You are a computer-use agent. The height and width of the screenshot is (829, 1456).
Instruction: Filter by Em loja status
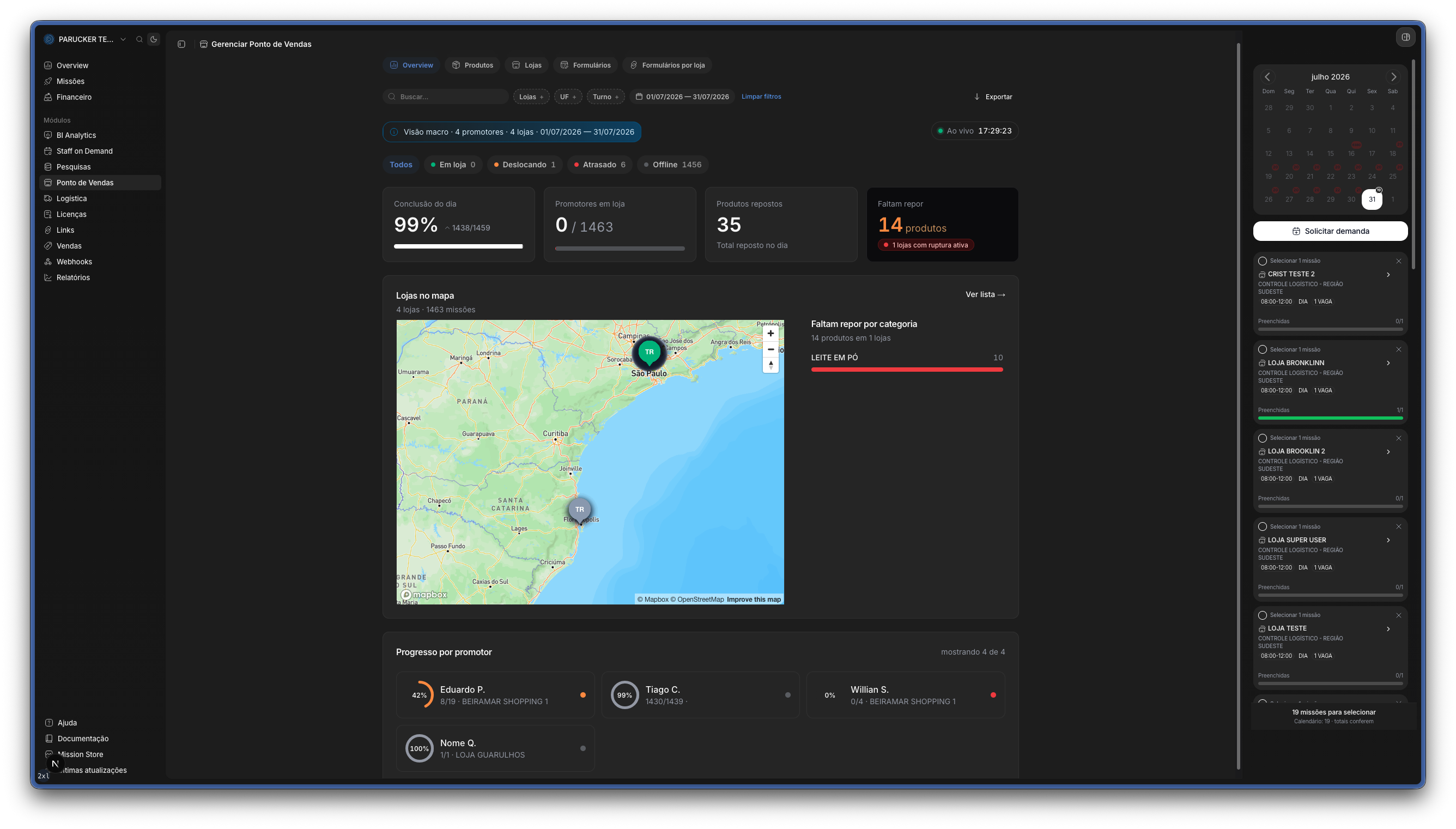(453, 165)
